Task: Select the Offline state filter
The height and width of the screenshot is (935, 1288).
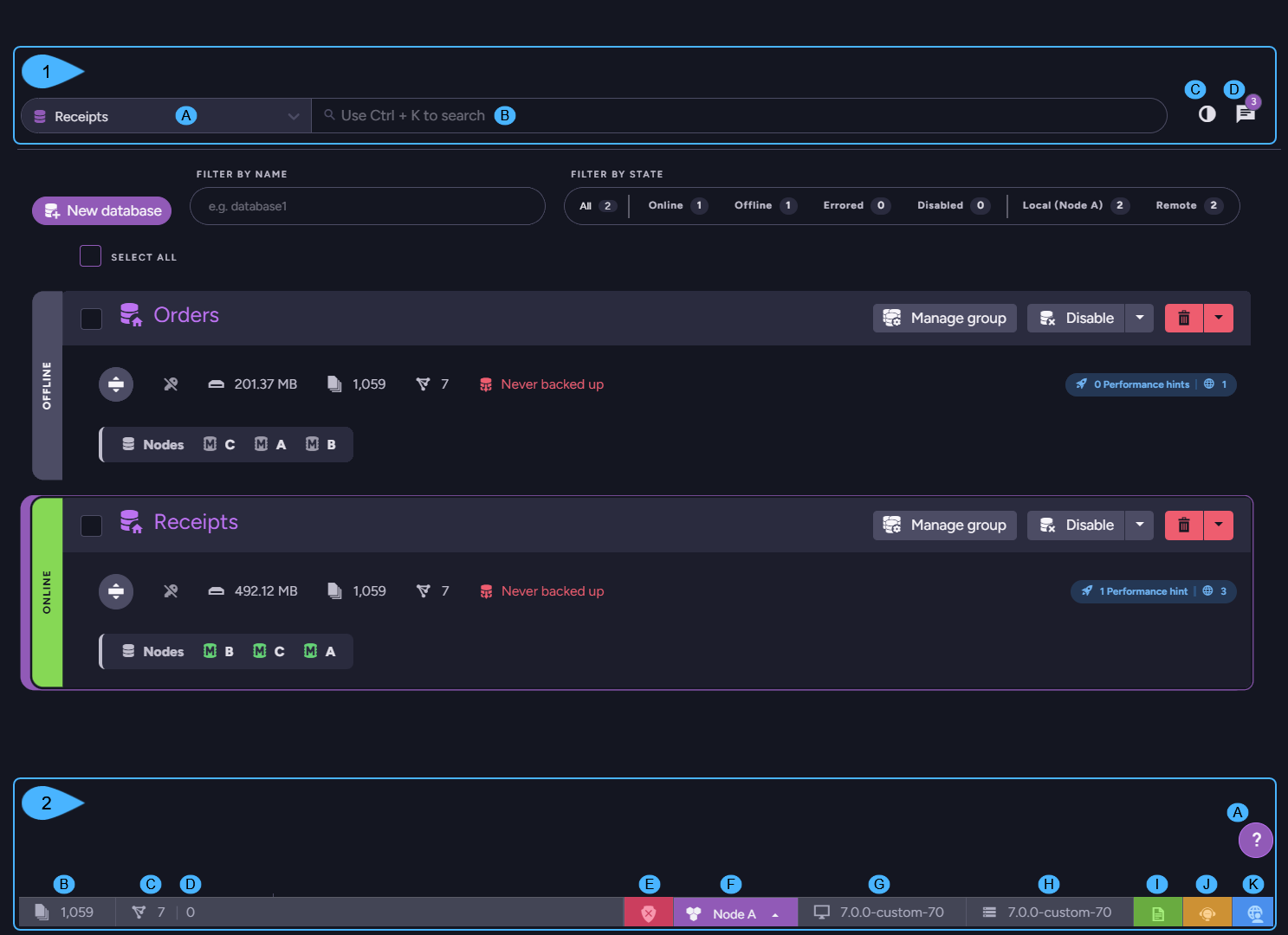Action: [x=765, y=206]
